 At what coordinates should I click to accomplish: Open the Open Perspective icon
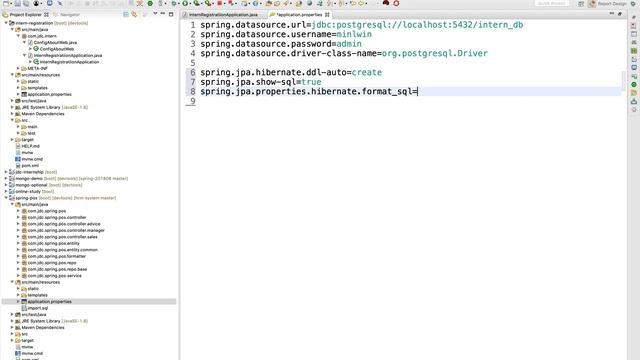point(581,4)
